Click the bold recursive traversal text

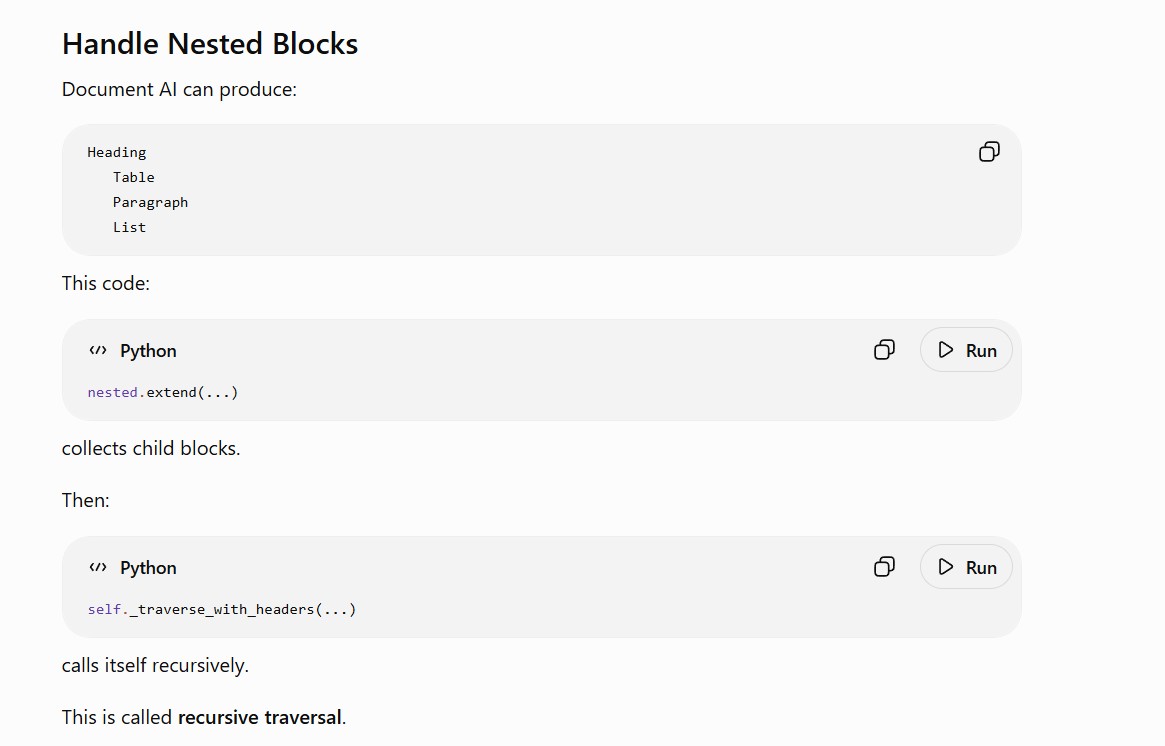click(259, 717)
